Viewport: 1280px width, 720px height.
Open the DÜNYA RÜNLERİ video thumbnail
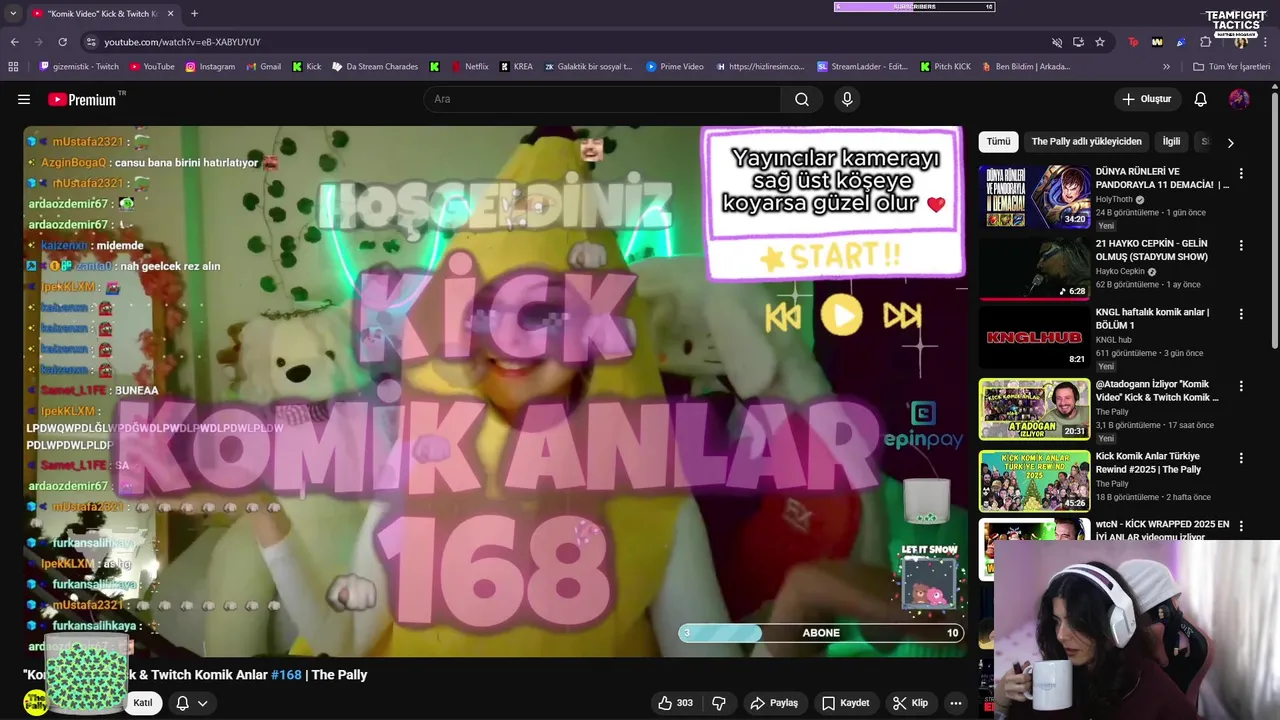[1034, 196]
